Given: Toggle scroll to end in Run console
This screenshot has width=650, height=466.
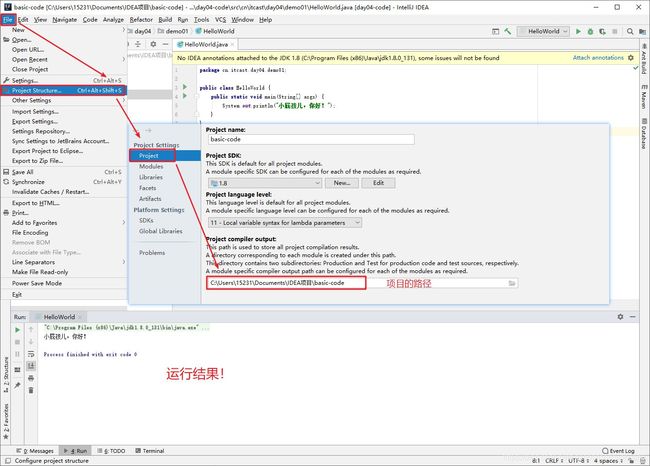Looking at the screenshot, I should pyautogui.click(x=31, y=366).
